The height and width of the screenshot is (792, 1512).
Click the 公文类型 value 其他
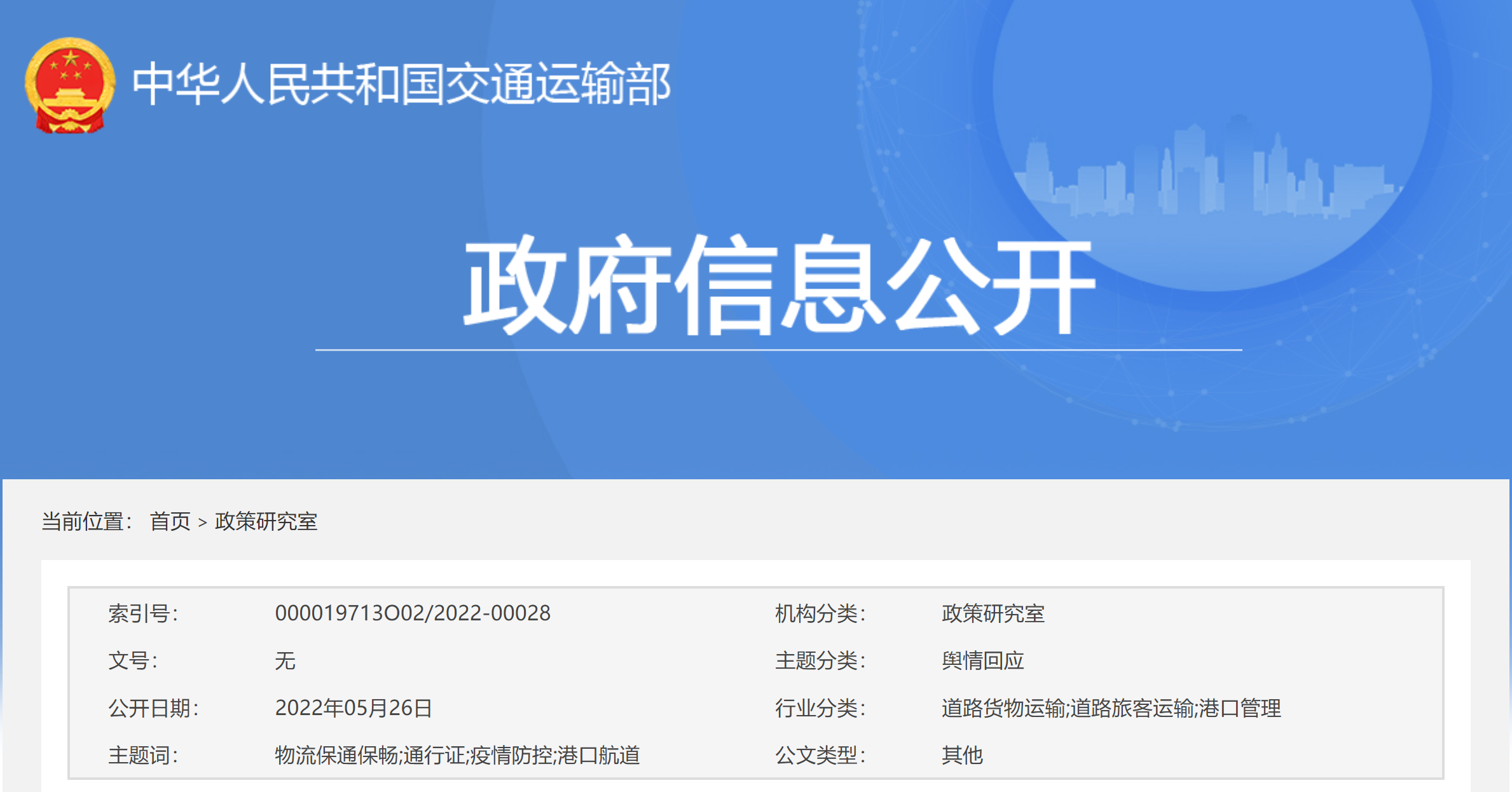click(x=962, y=755)
